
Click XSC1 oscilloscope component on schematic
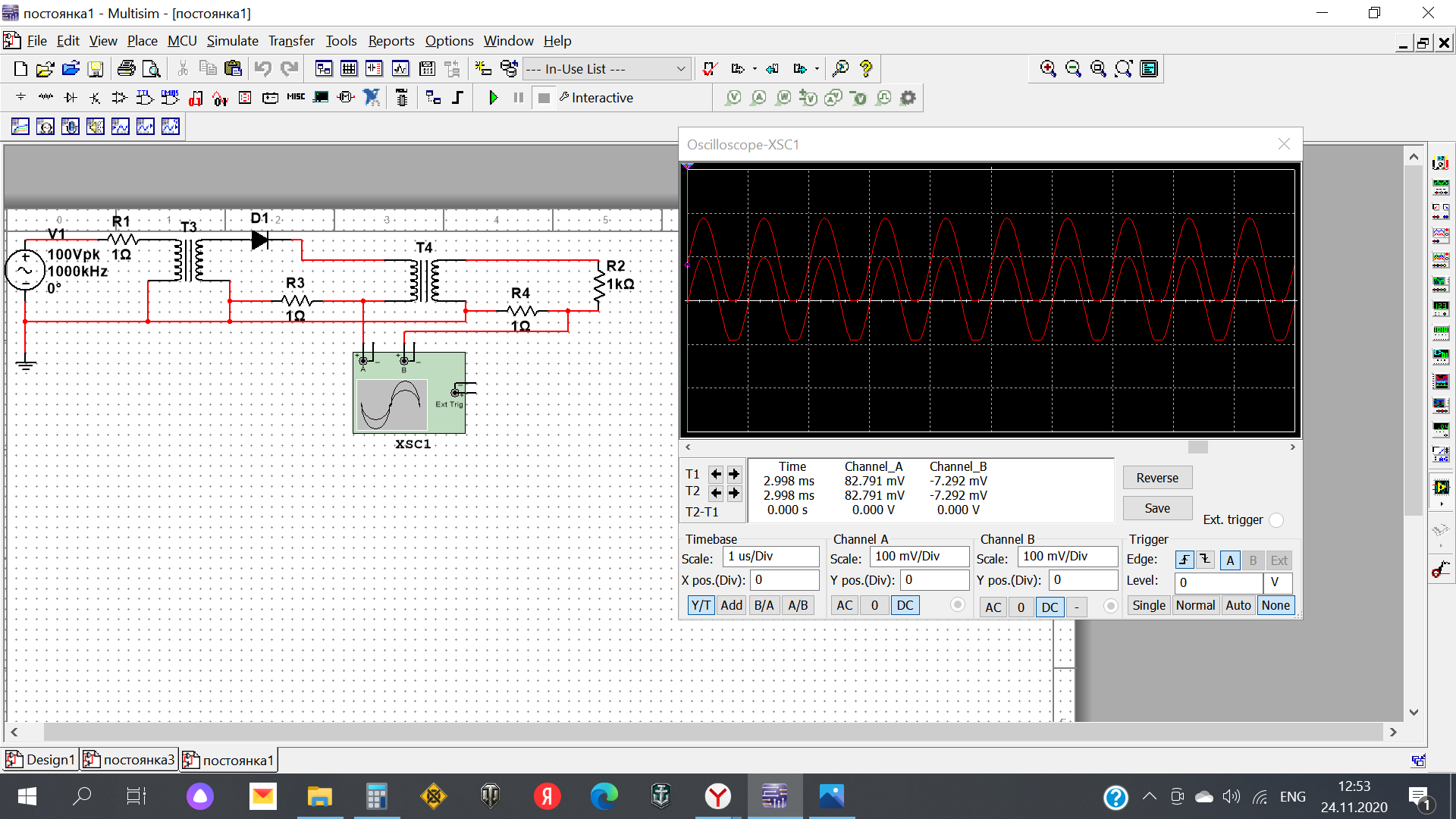[x=409, y=393]
